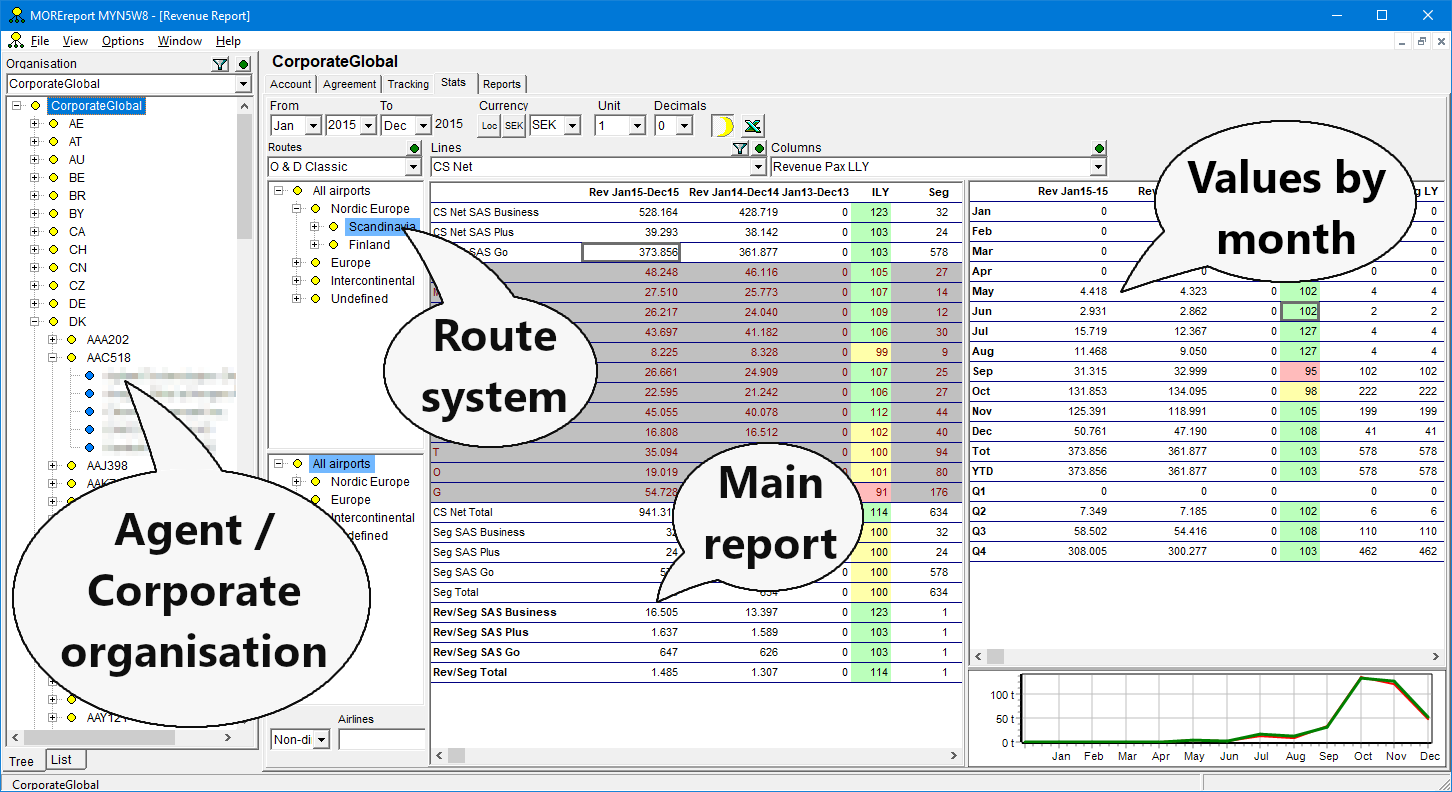This screenshot has width=1452, height=792.
Task: Click the monthly table horizontal scrollbar thumb
Action: click(x=995, y=657)
